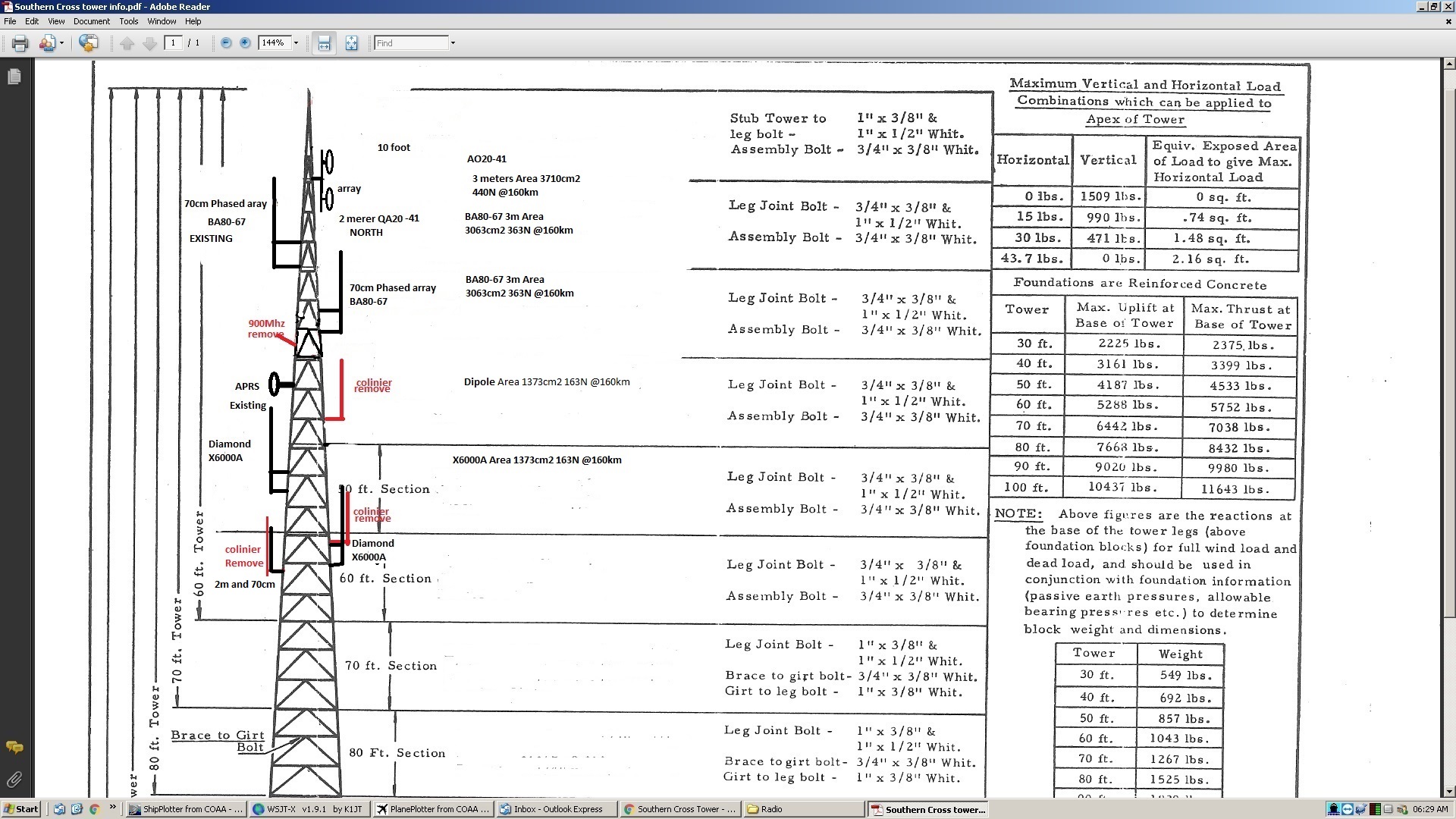The image size is (1456, 819).
Task: Click the zoom out minus icon
Action: (x=226, y=43)
